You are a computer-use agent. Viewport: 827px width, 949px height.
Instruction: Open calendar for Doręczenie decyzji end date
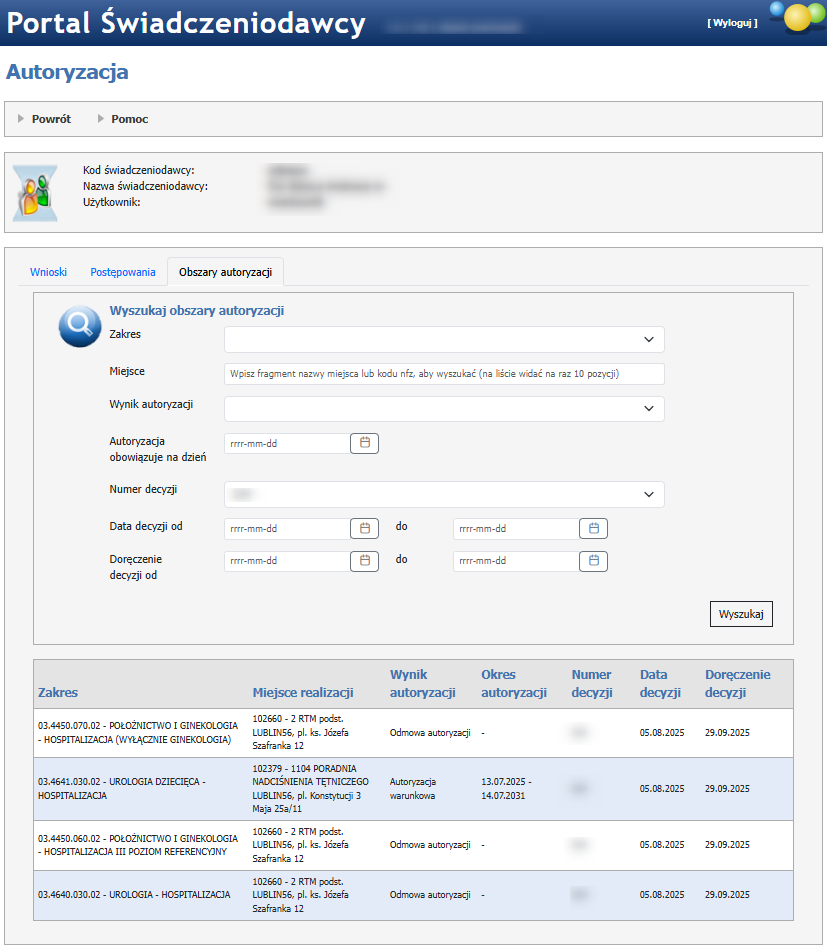(593, 561)
